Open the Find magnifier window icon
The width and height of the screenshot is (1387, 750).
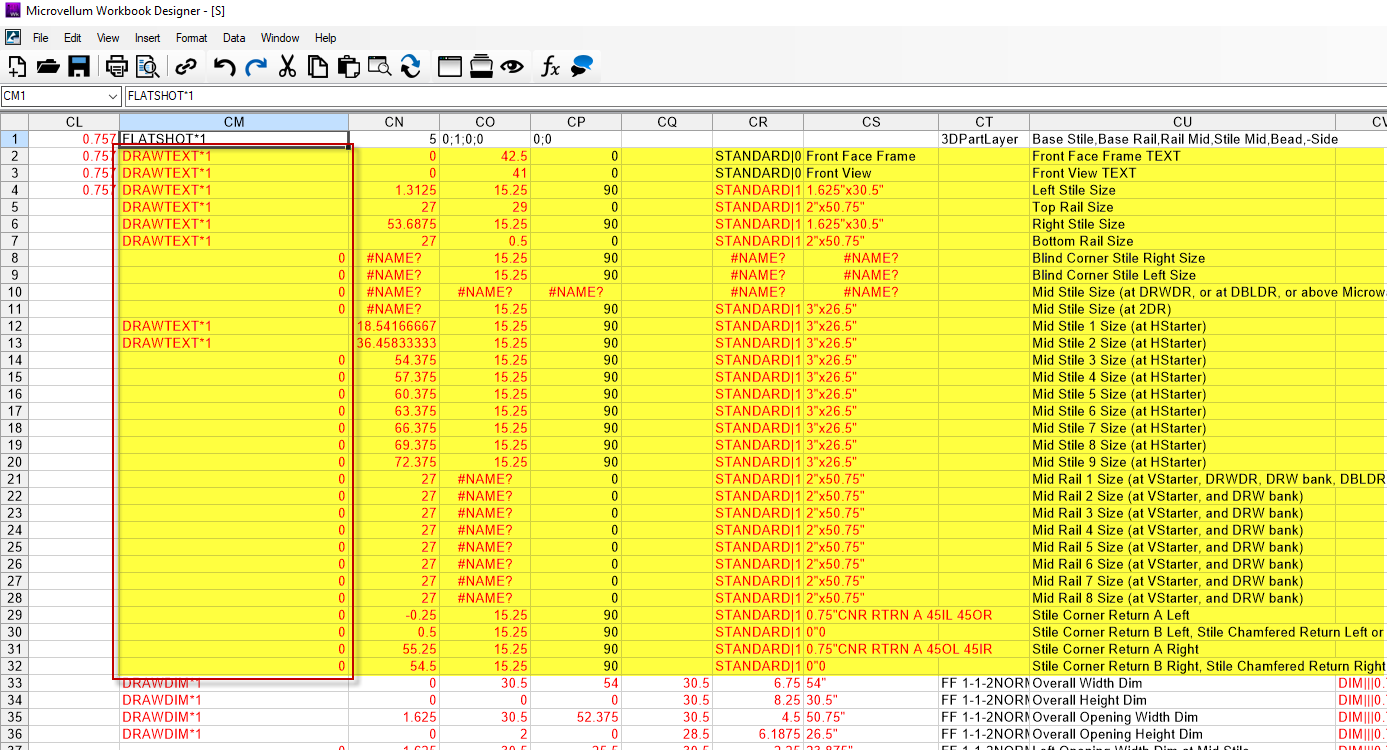(379, 67)
